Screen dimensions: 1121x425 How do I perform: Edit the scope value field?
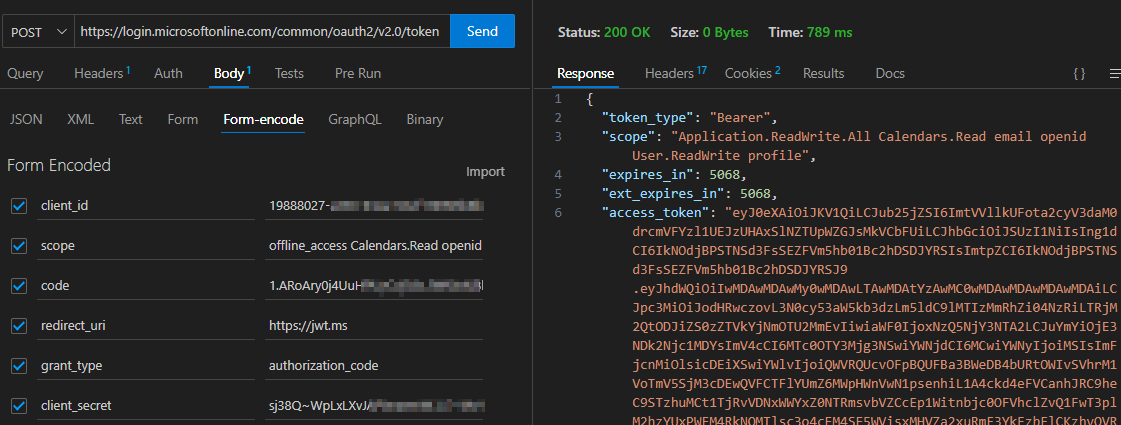click(x=375, y=246)
